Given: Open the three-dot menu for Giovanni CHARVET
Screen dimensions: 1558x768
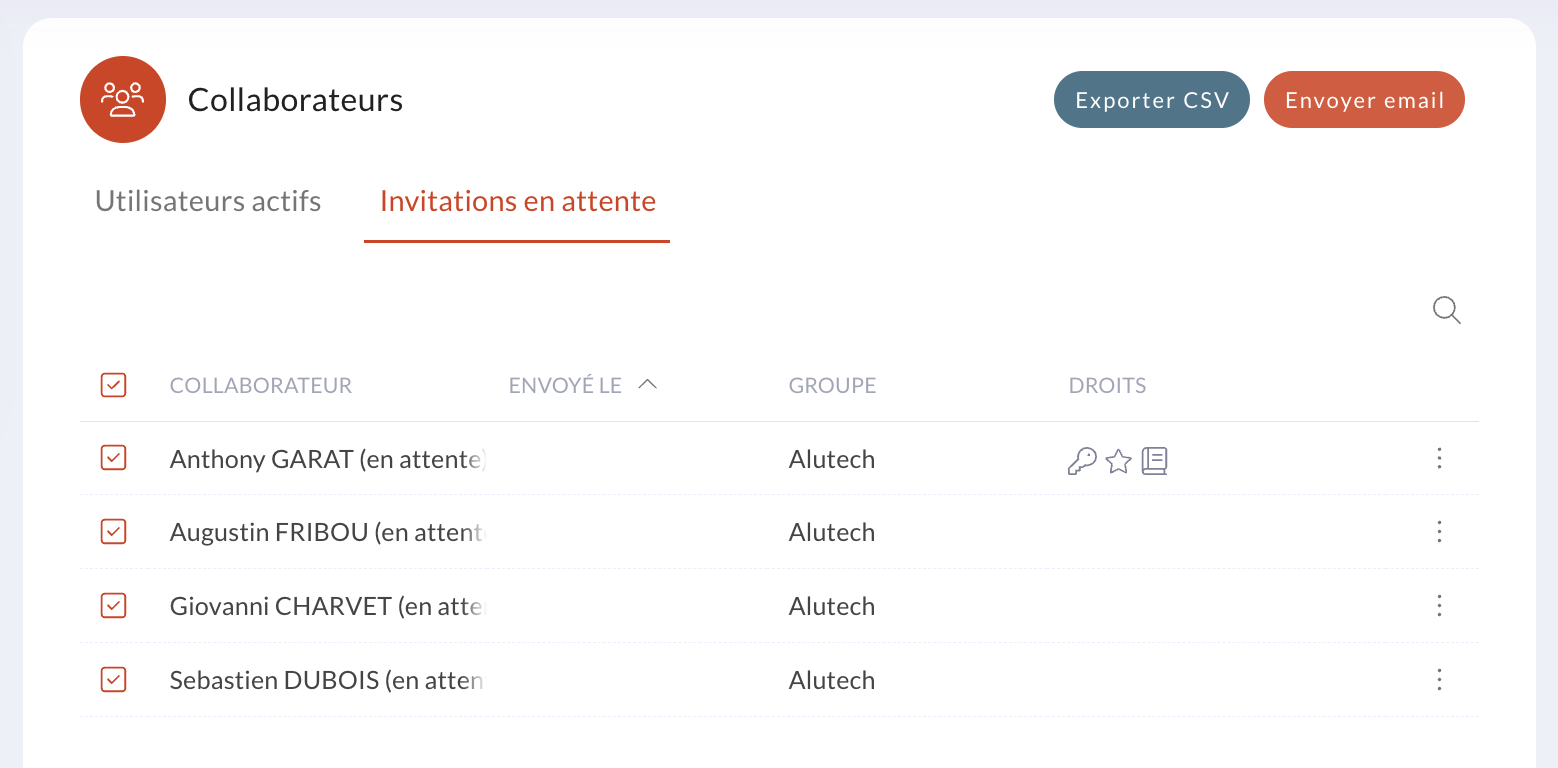Looking at the screenshot, I should click(1440, 605).
